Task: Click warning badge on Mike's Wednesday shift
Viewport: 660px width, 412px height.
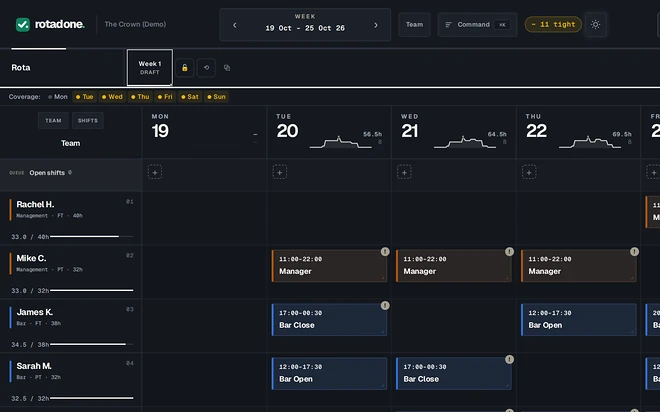Action: tap(509, 252)
